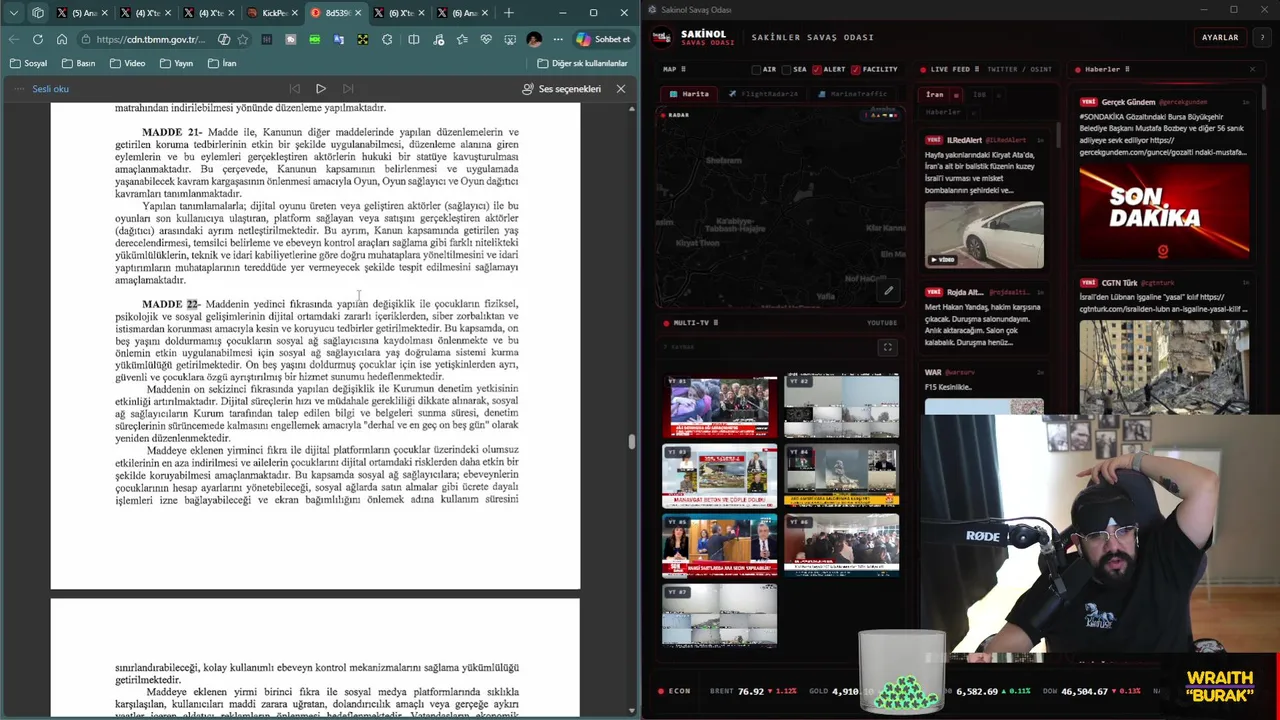Image resolution: width=1280 pixels, height=720 pixels.
Task: Switch to the (5) Ana X tab
Action: (x=83, y=13)
